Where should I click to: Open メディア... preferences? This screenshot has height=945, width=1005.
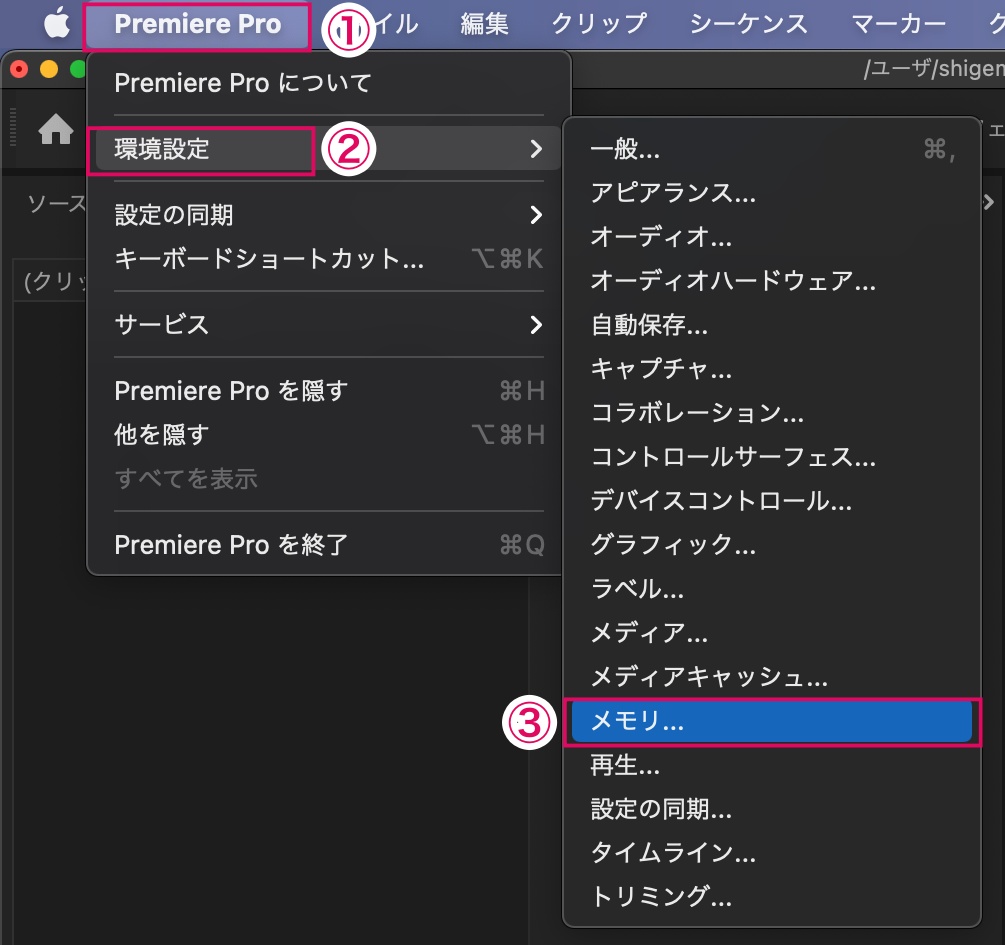(772, 633)
